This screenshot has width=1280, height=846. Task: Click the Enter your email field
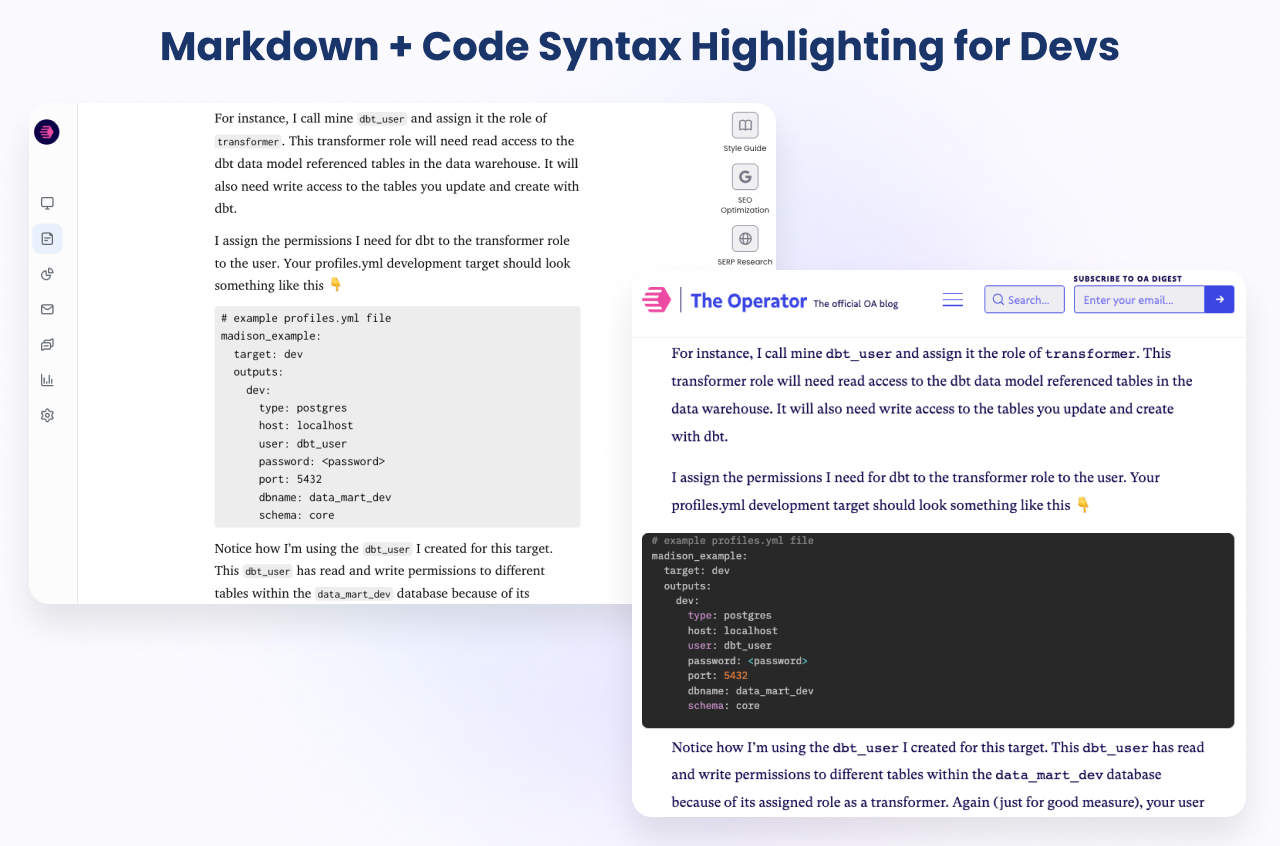(1139, 299)
